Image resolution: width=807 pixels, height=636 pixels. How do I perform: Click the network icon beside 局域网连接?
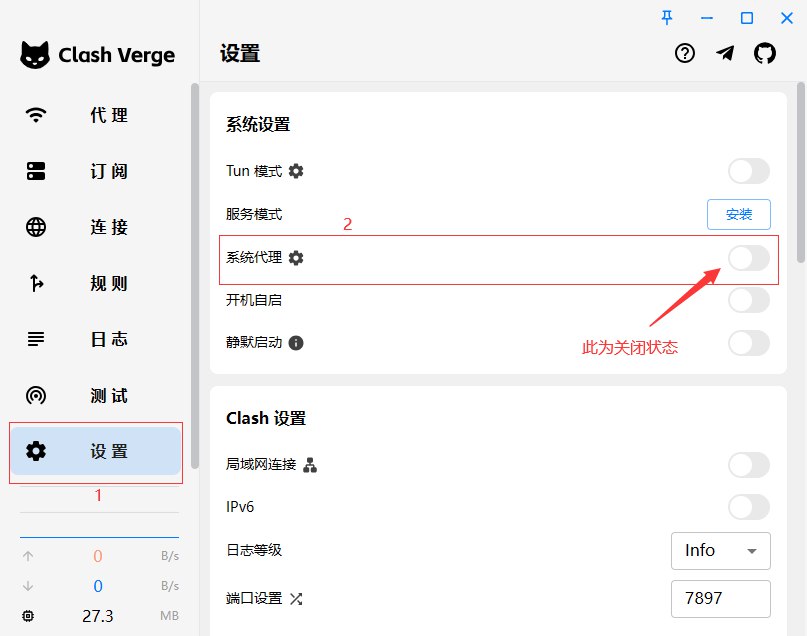[x=310, y=465]
